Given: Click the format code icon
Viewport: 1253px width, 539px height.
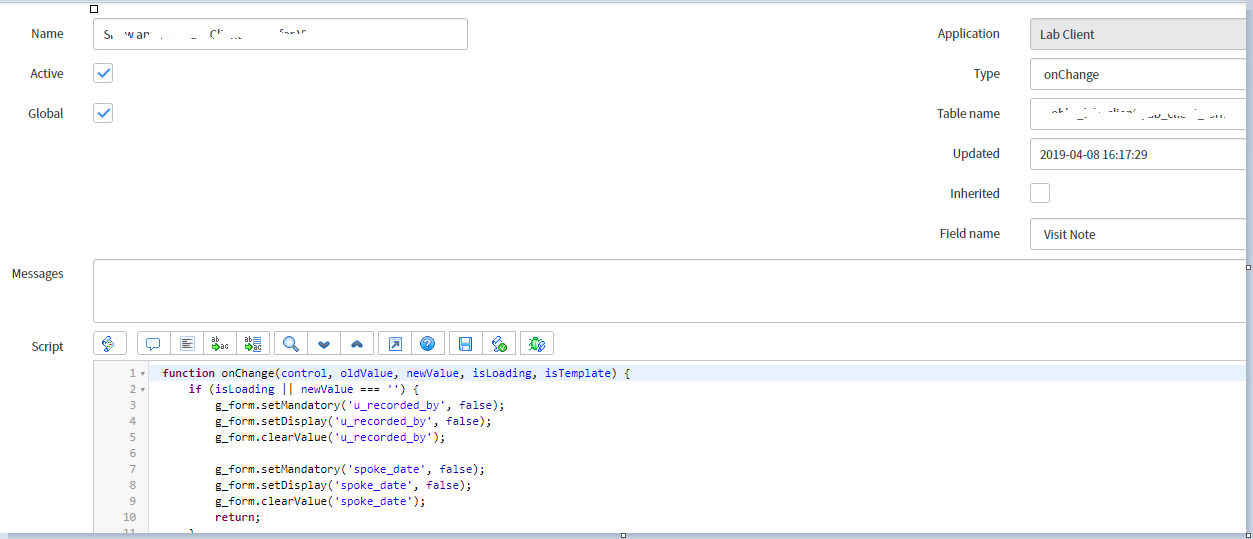Looking at the screenshot, I should tap(187, 344).
